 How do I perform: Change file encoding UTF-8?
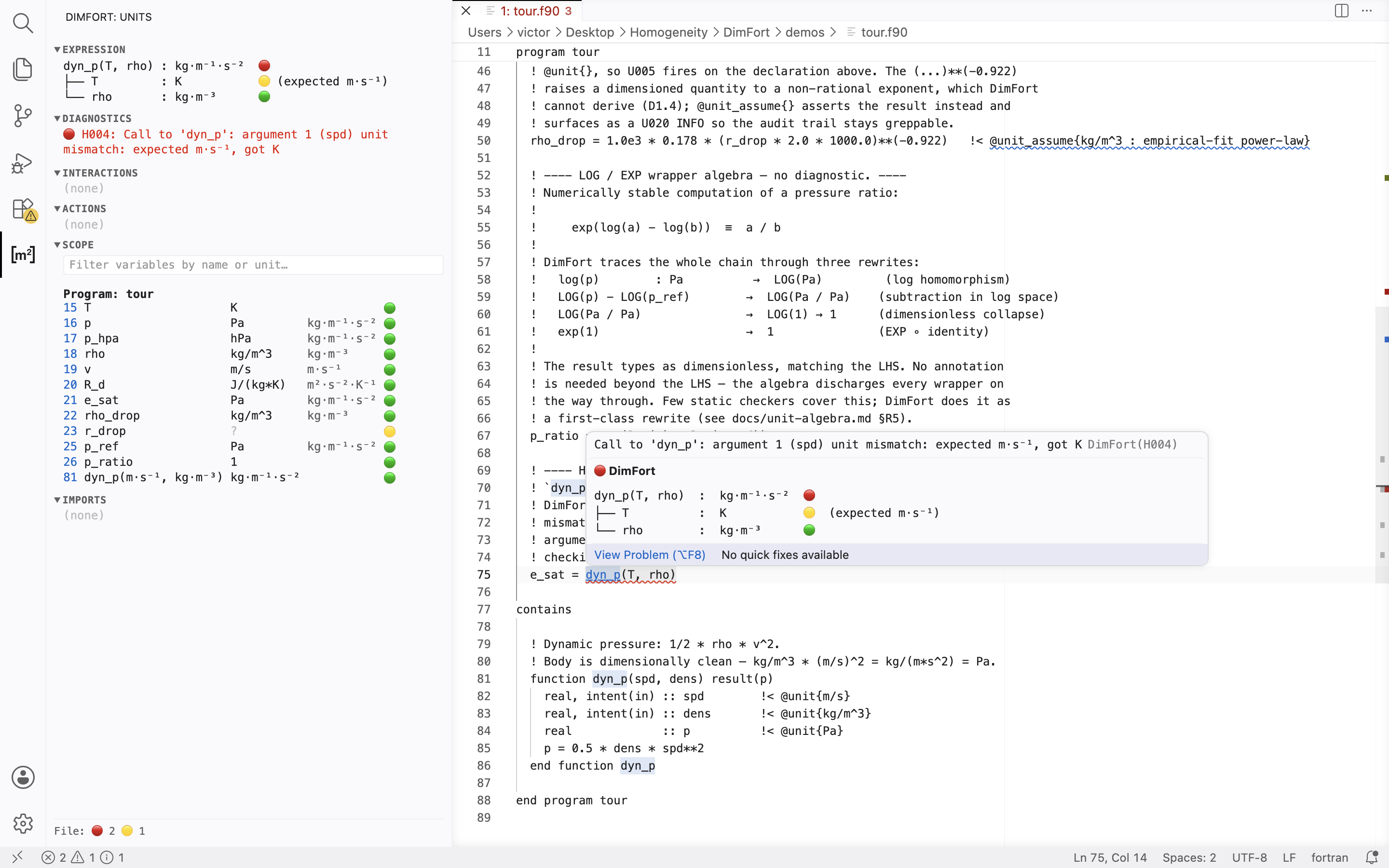click(1249, 857)
